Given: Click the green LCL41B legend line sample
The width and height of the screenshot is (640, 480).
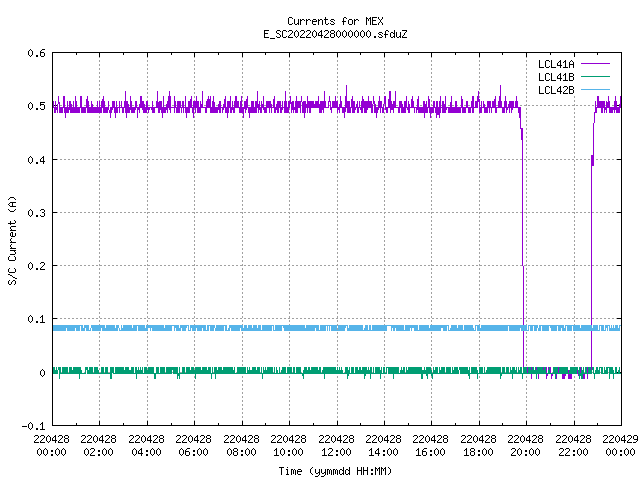Looking at the screenshot, I should pyautogui.click(x=596, y=77).
